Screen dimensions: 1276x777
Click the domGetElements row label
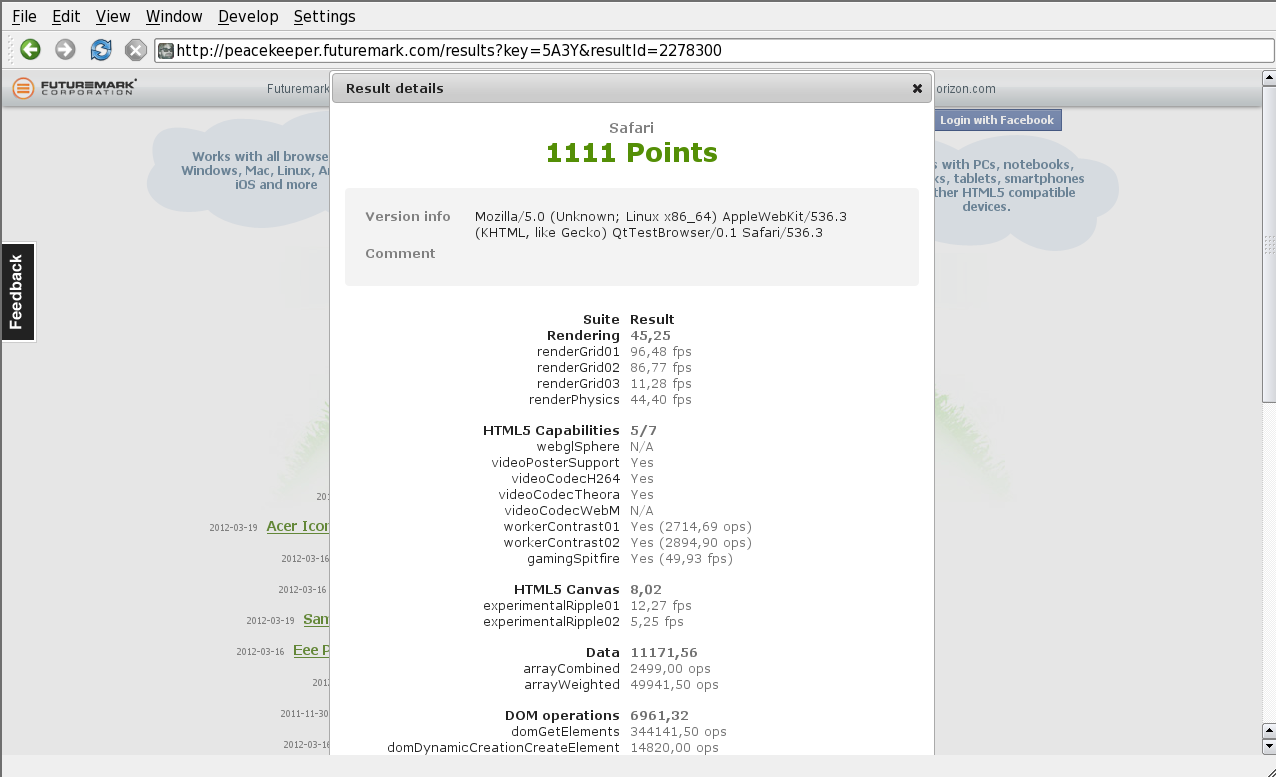[565, 731]
